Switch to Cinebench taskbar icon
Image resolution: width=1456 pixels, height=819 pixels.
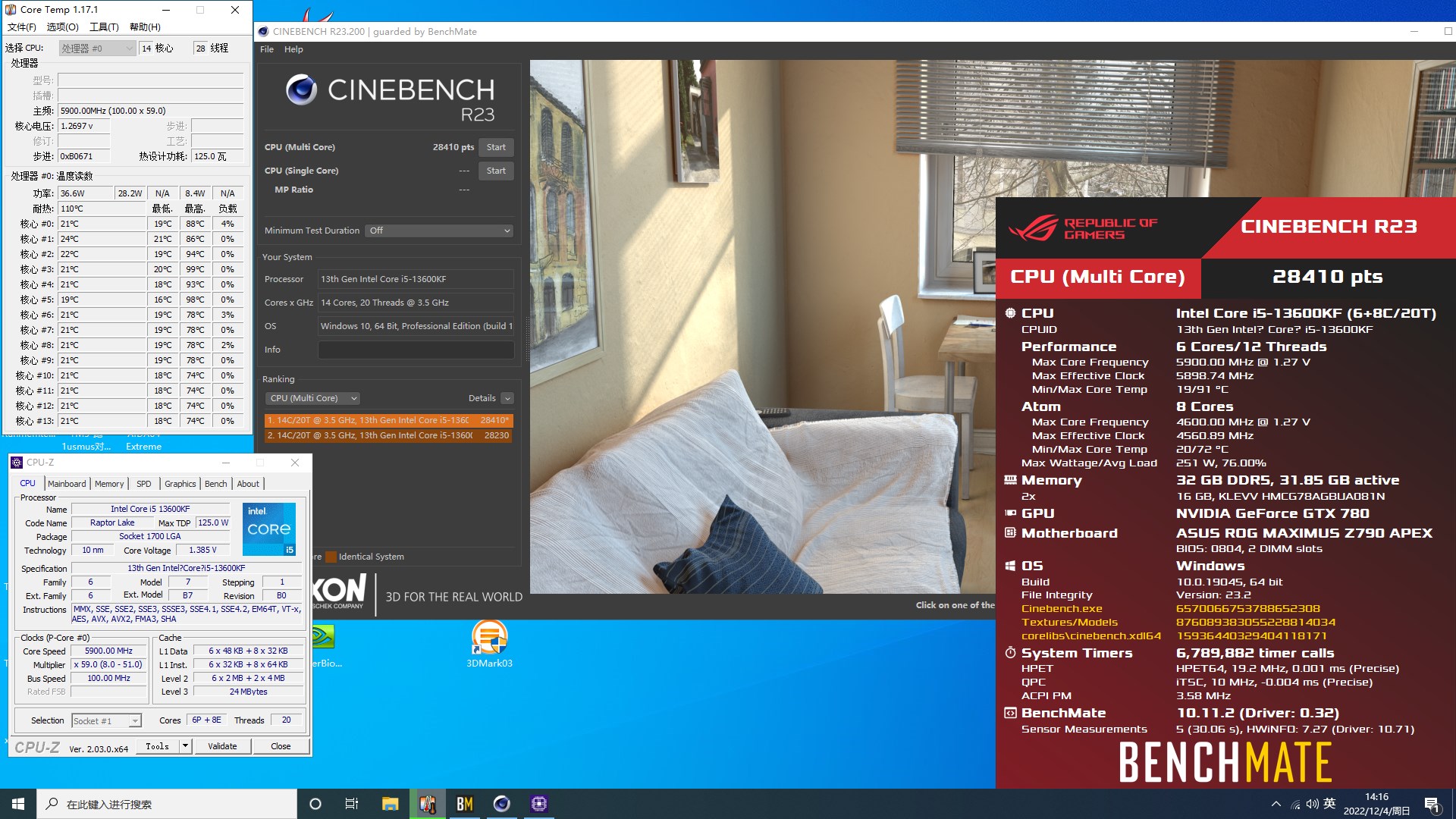pyautogui.click(x=502, y=804)
